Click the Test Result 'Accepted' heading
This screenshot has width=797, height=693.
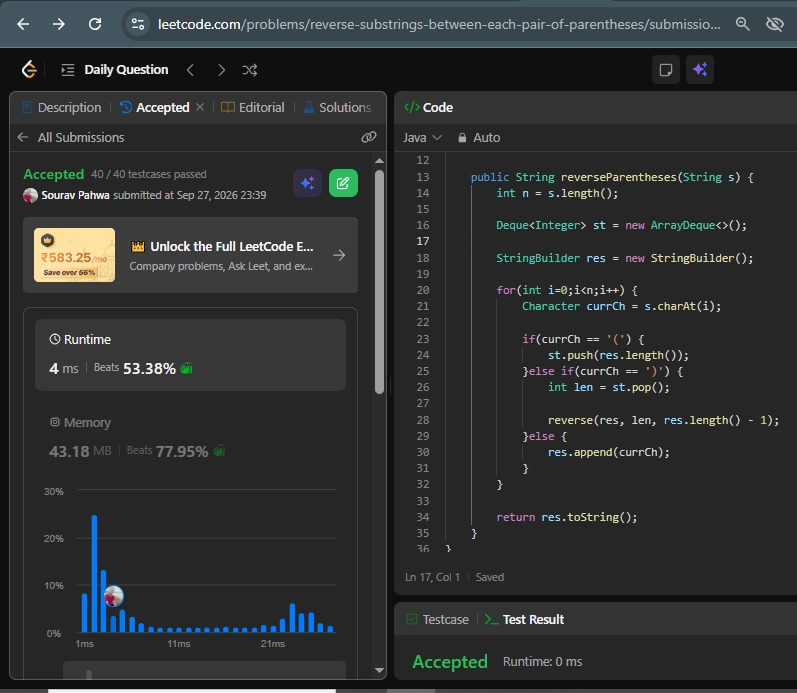450,661
